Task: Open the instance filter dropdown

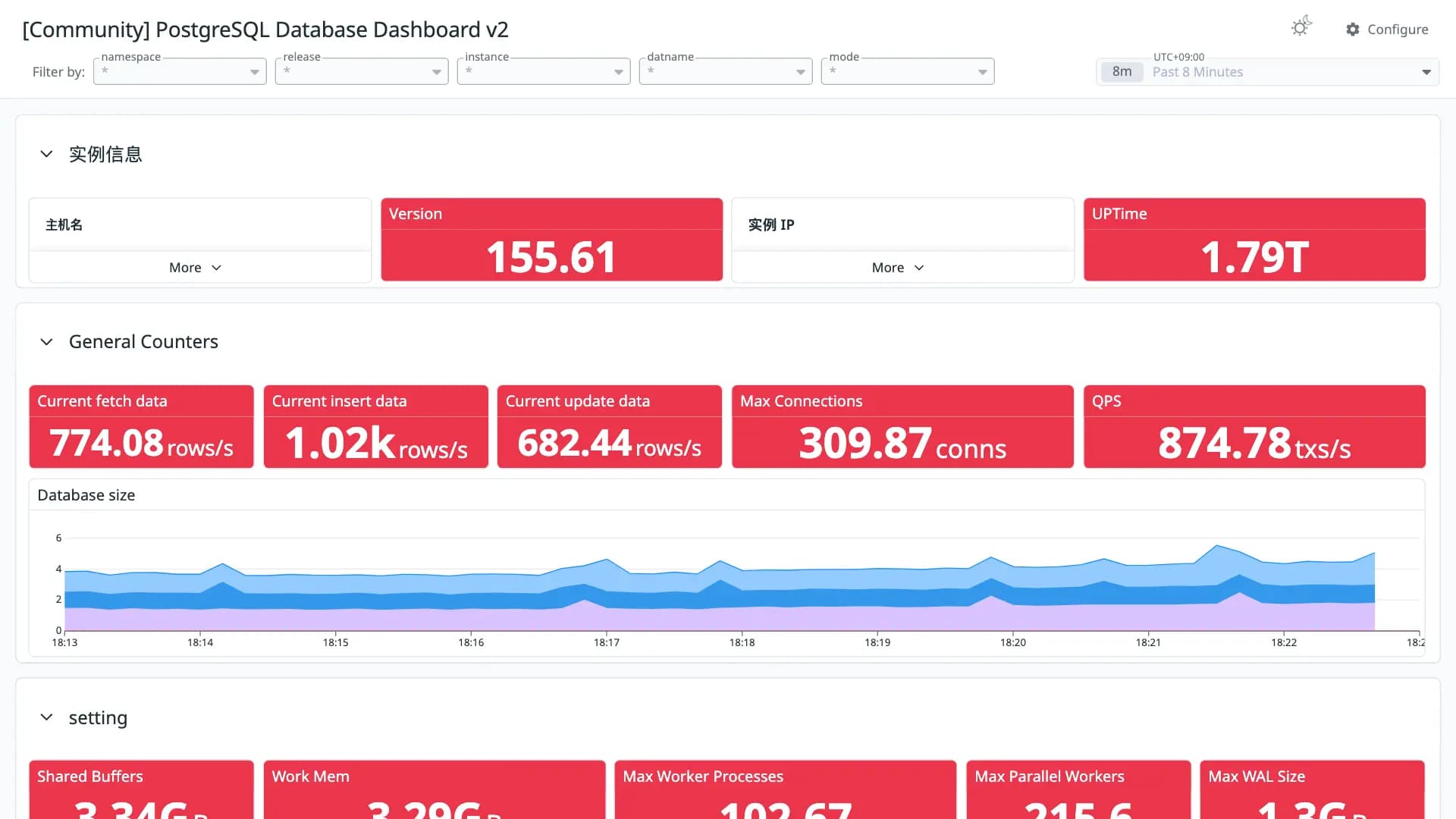Action: [x=544, y=71]
